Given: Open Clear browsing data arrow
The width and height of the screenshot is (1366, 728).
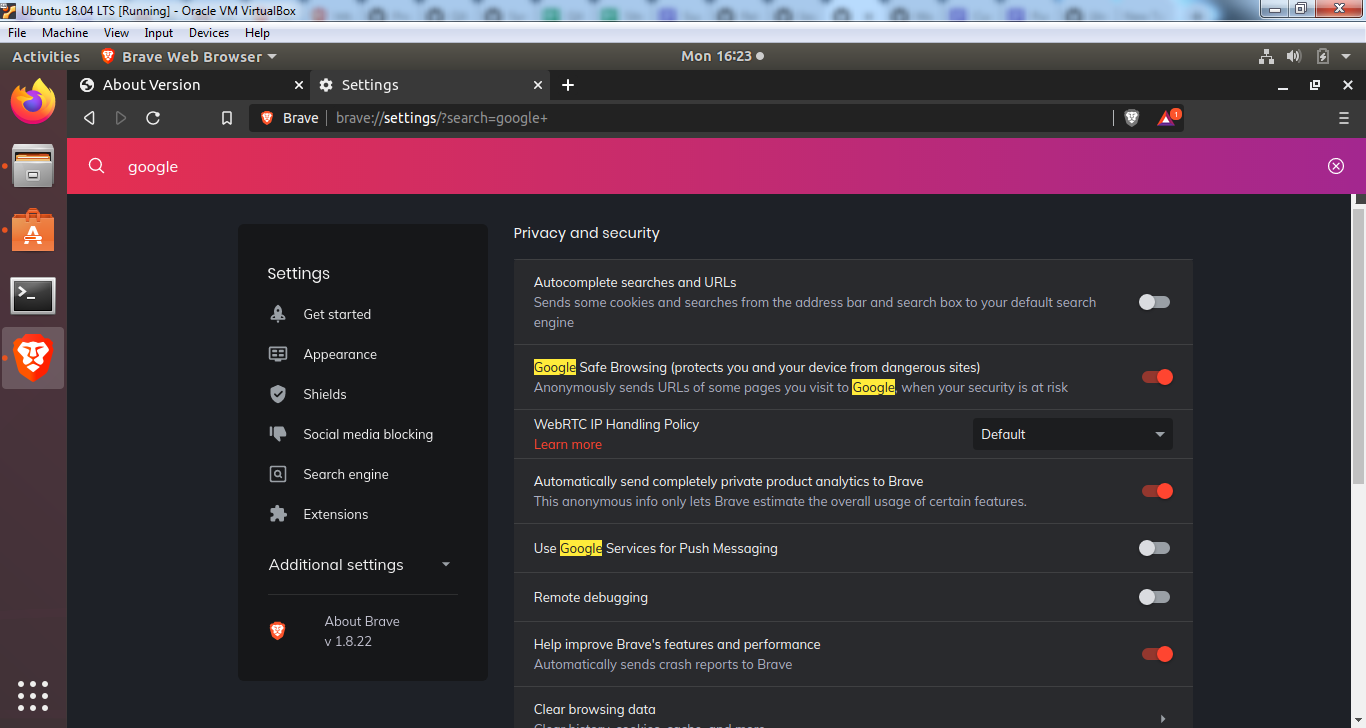Looking at the screenshot, I should click(1162, 718).
